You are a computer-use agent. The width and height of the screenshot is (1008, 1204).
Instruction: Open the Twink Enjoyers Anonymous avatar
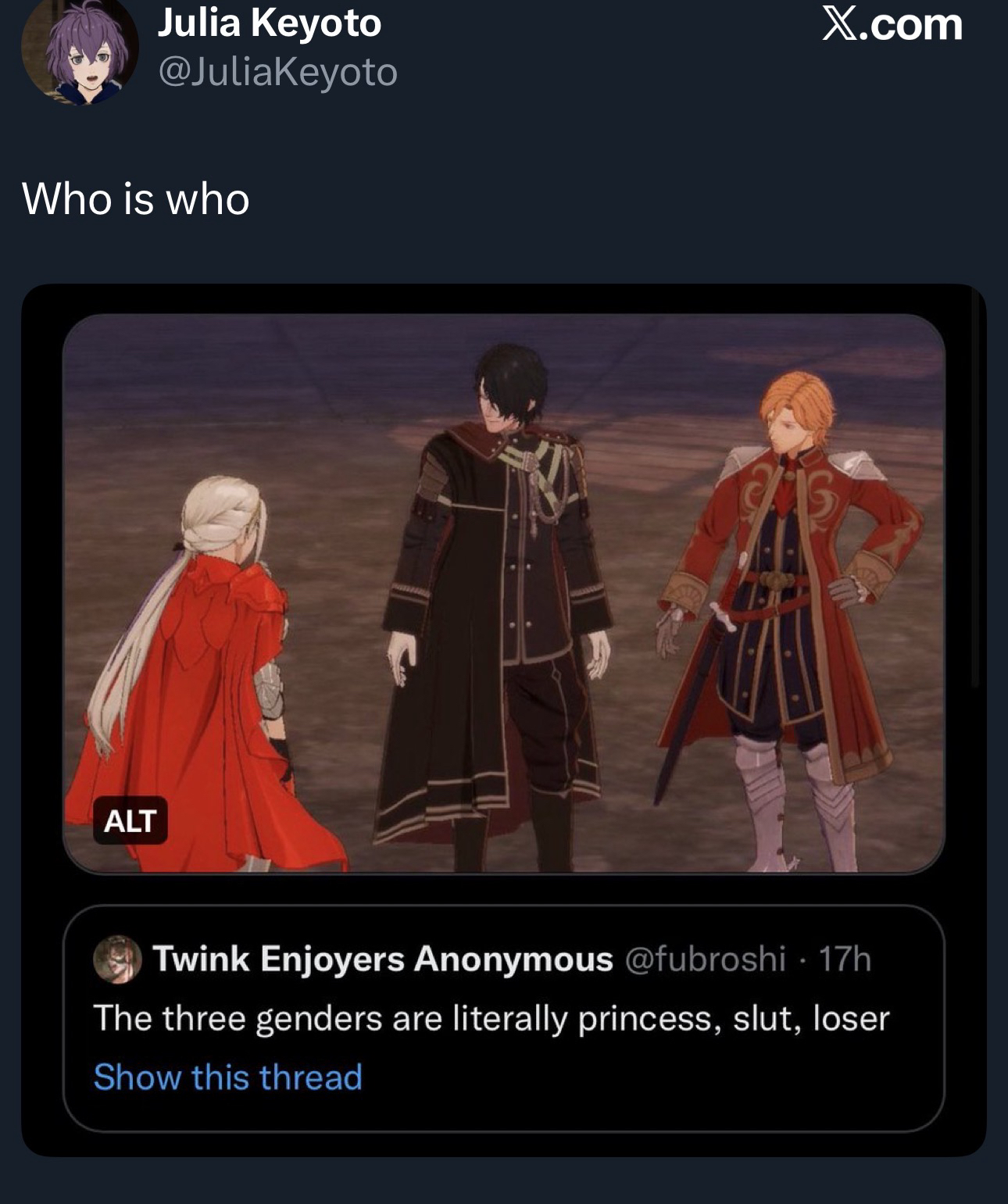tap(117, 959)
